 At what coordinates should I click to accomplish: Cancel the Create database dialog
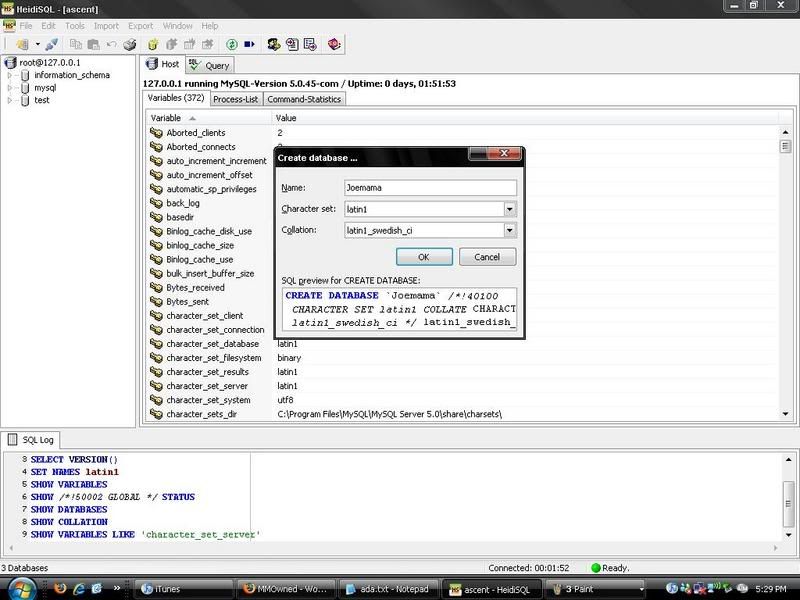click(x=487, y=257)
